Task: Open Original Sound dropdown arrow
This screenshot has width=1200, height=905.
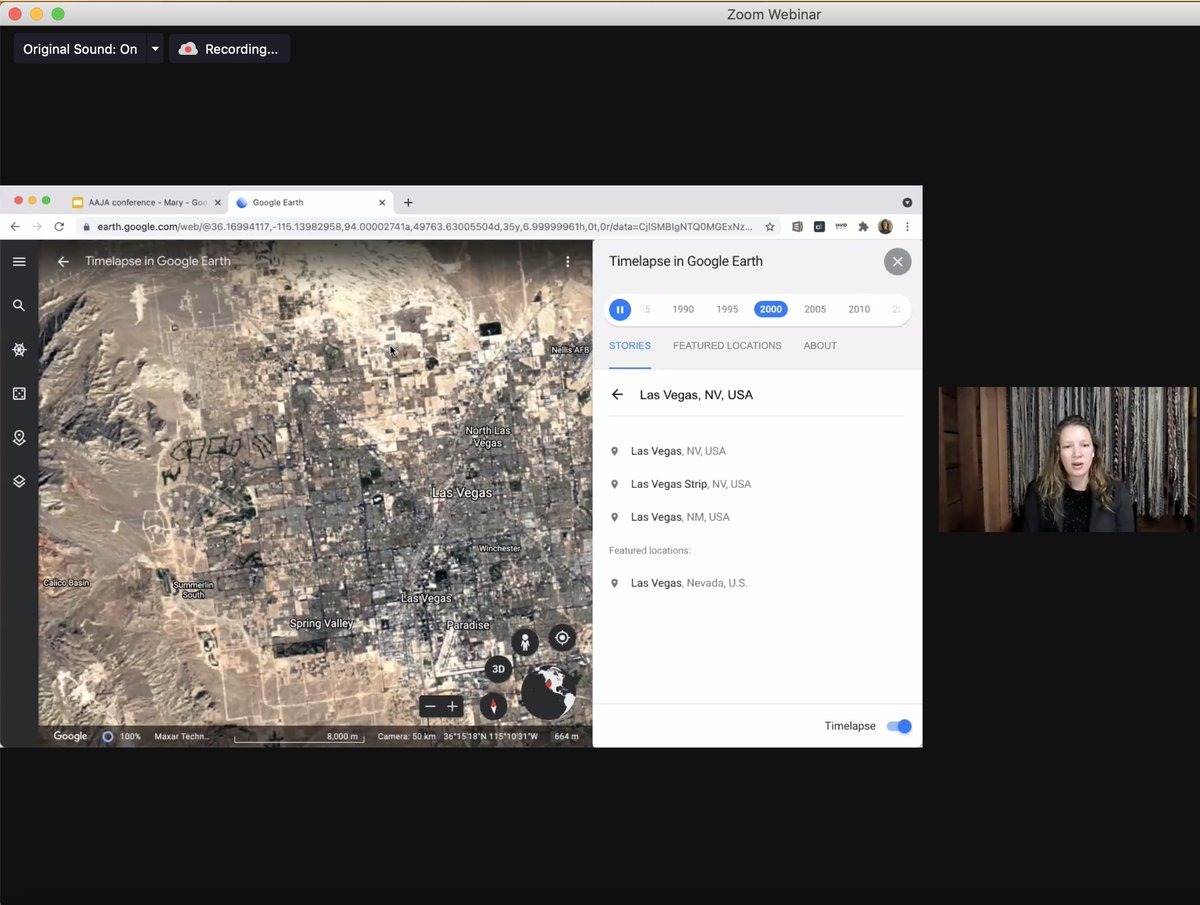Action: pos(155,49)
